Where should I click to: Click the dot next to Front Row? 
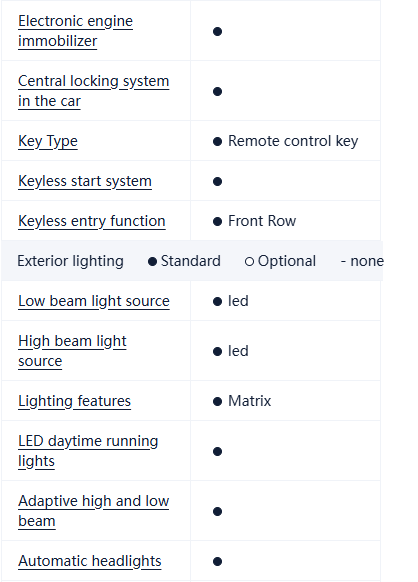(218, 222)
